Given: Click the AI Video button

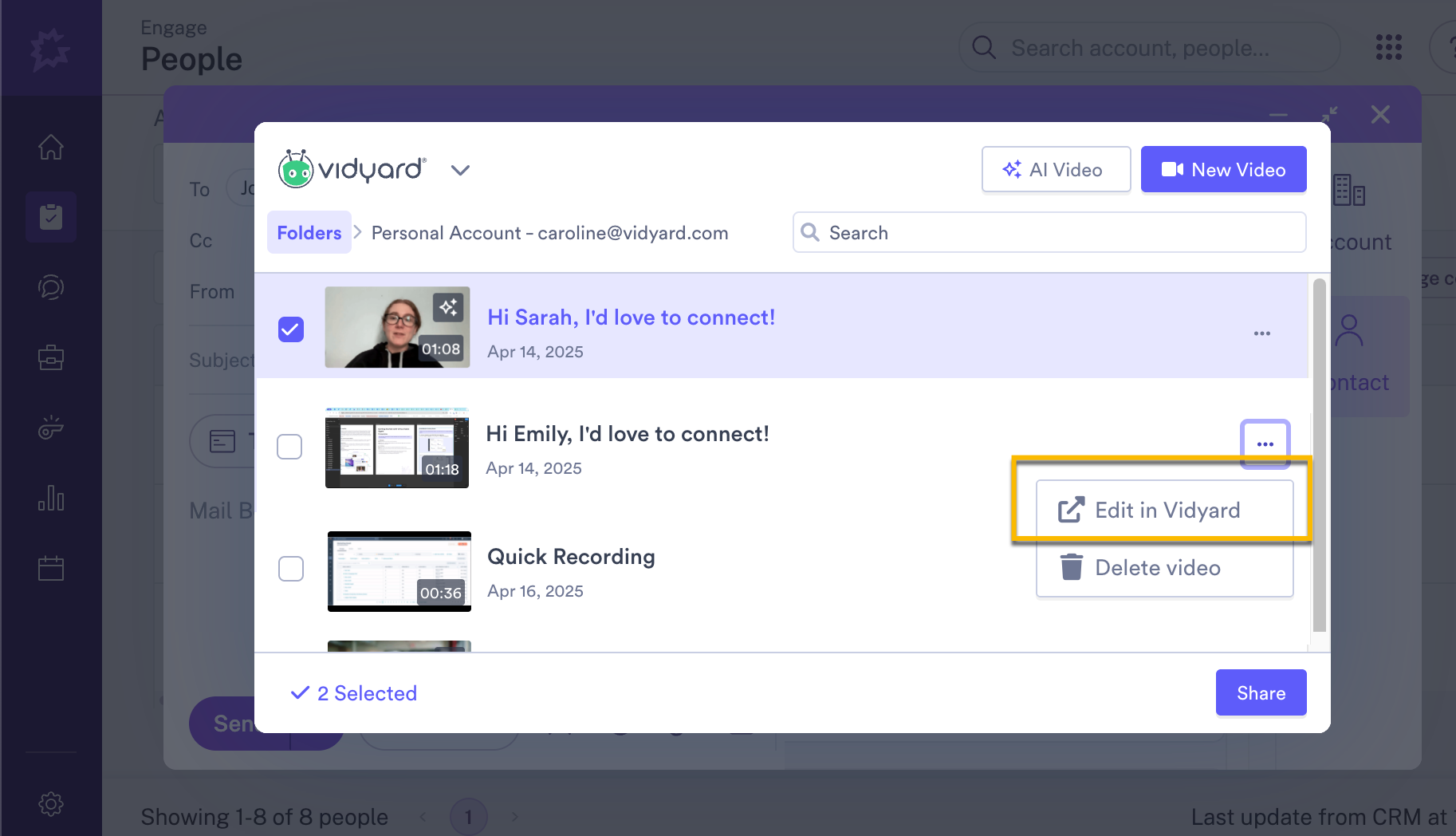Looking at the screenshot, I should tap(1056, 169).
